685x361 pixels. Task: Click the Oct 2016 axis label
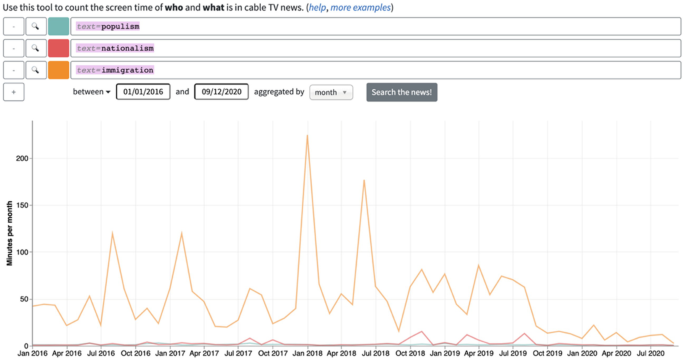coord(135,353)
